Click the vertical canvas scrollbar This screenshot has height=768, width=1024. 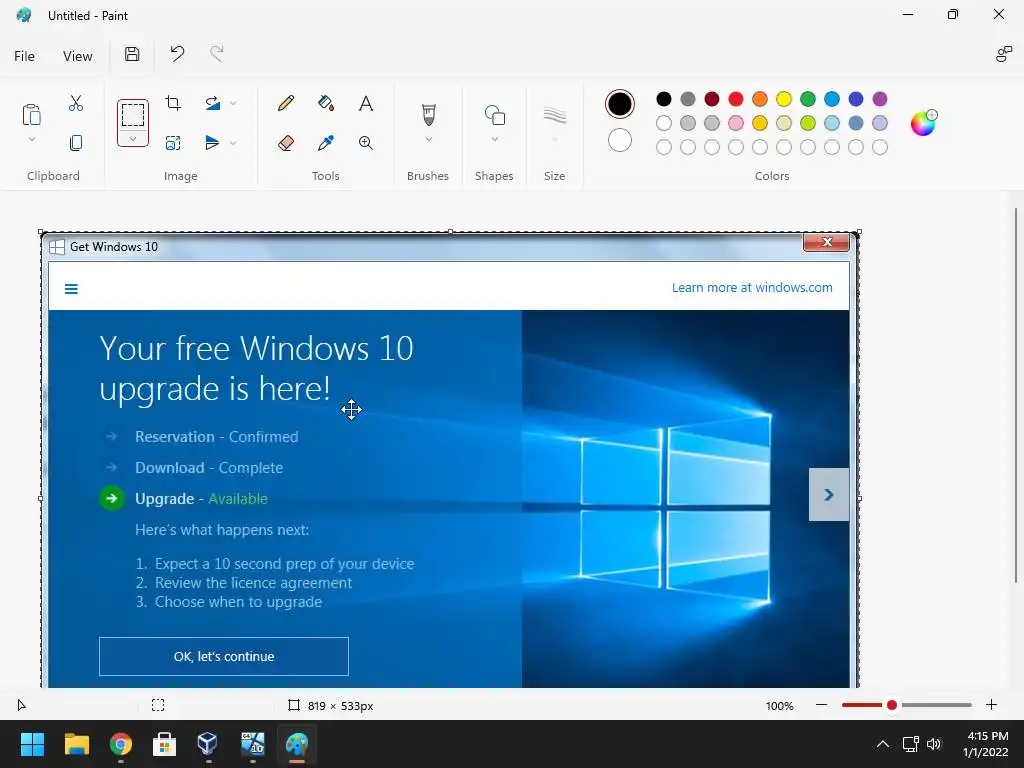tap(1016, 395)
